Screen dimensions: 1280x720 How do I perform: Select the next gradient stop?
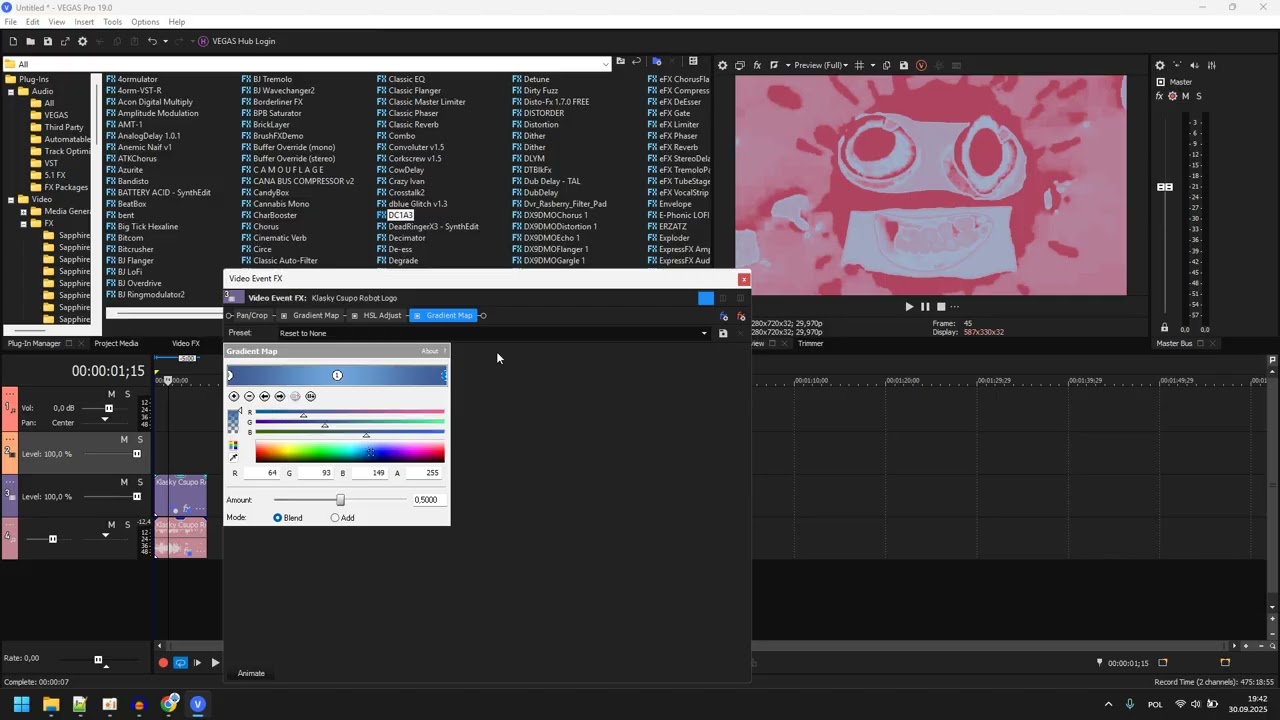[x=280, y=396]
